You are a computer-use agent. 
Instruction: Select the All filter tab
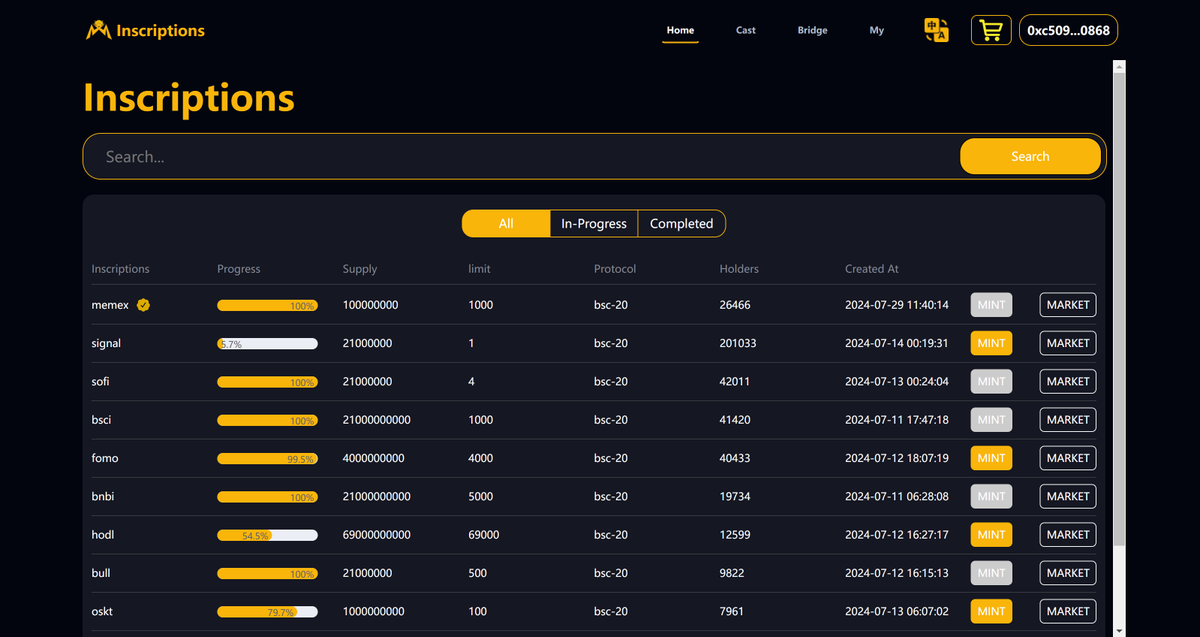[505, 223]
